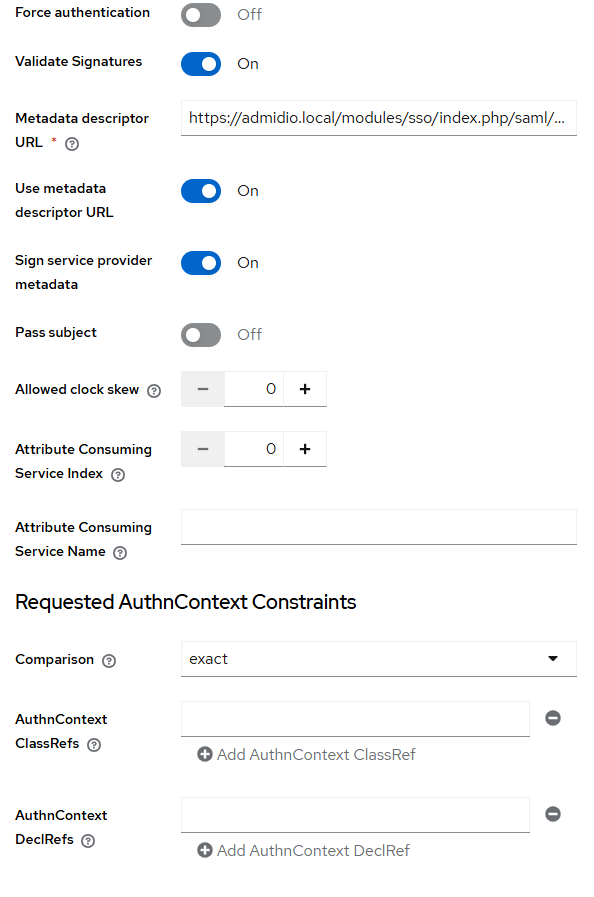Image resolution: width=594 pixels, height=897 pixels.
Task: Turn off Validate Signatures toggle
Action: [201, 64]
